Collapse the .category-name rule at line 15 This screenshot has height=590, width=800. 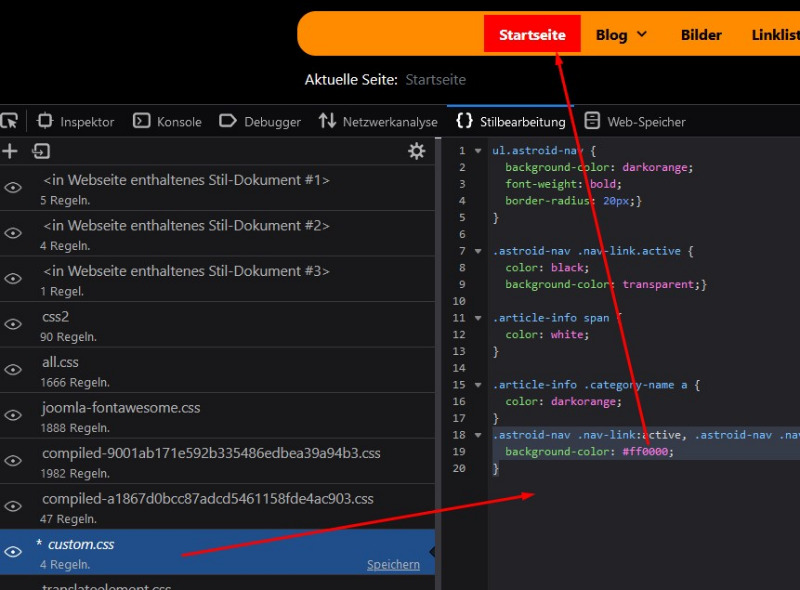478,385
